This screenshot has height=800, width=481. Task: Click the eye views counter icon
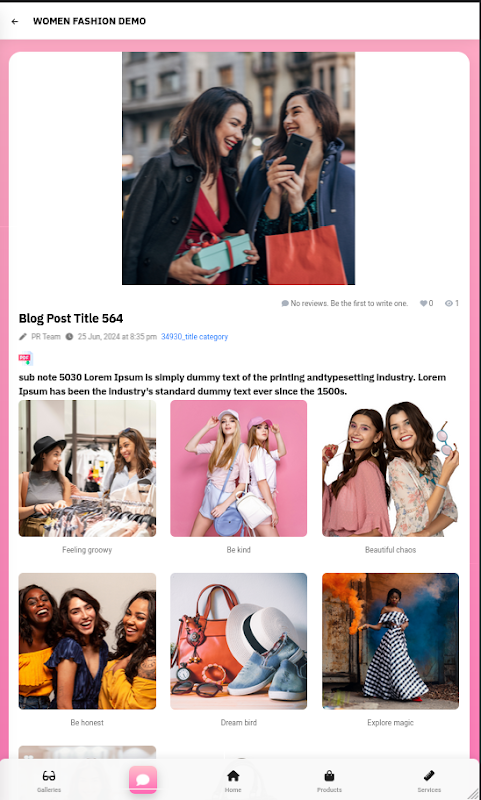(x=449, y=303)
